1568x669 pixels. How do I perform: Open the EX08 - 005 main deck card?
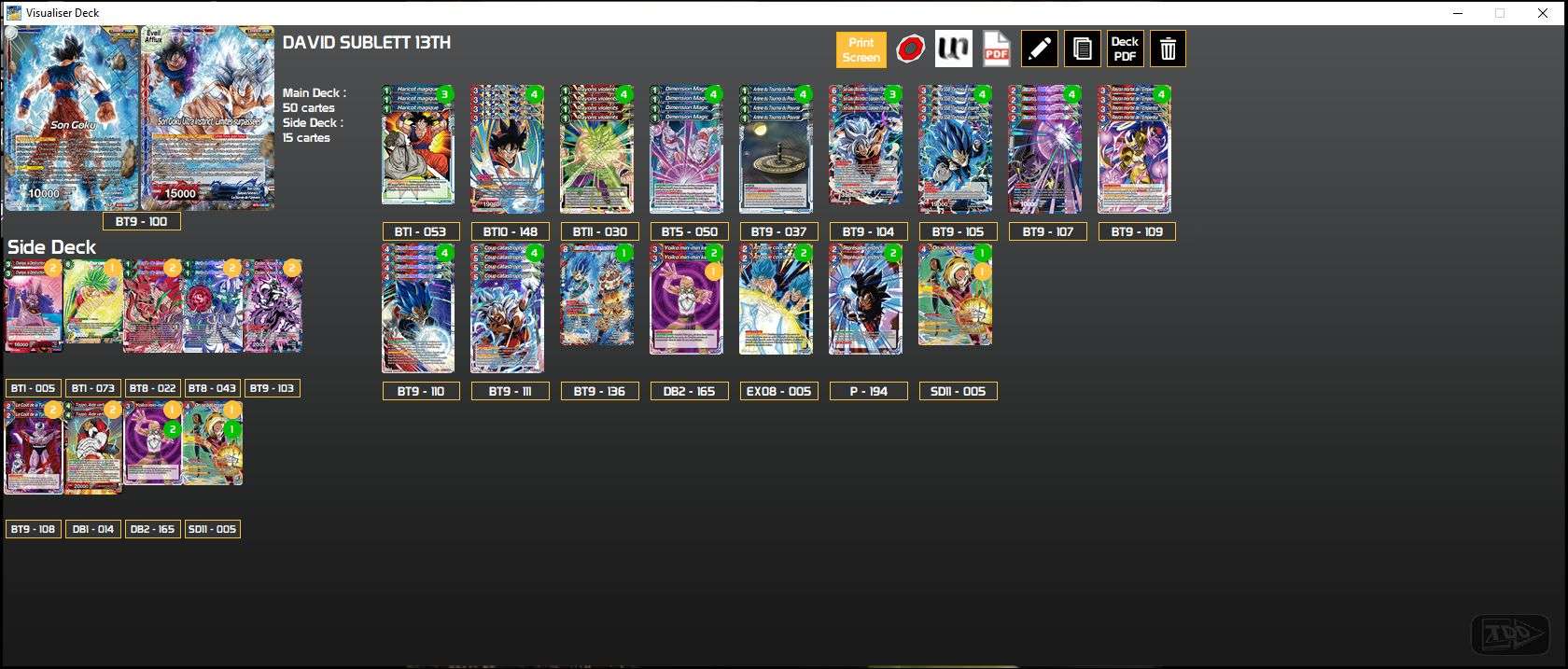pos(776,300)
